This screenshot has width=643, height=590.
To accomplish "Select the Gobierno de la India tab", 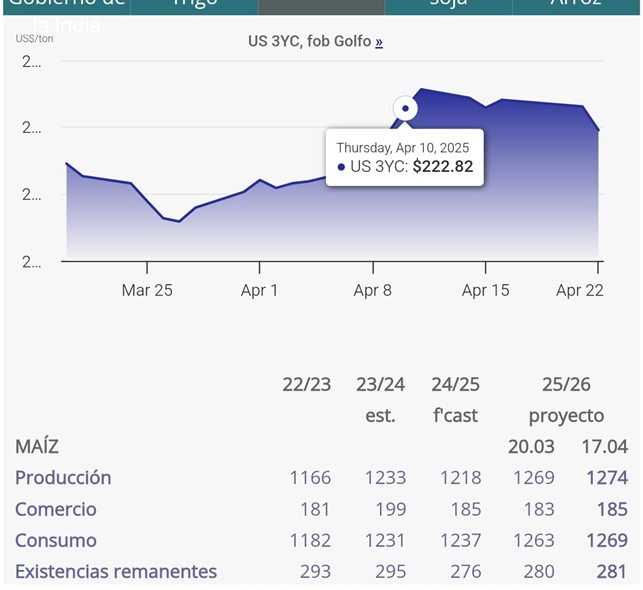I will (x=67, y=6).
